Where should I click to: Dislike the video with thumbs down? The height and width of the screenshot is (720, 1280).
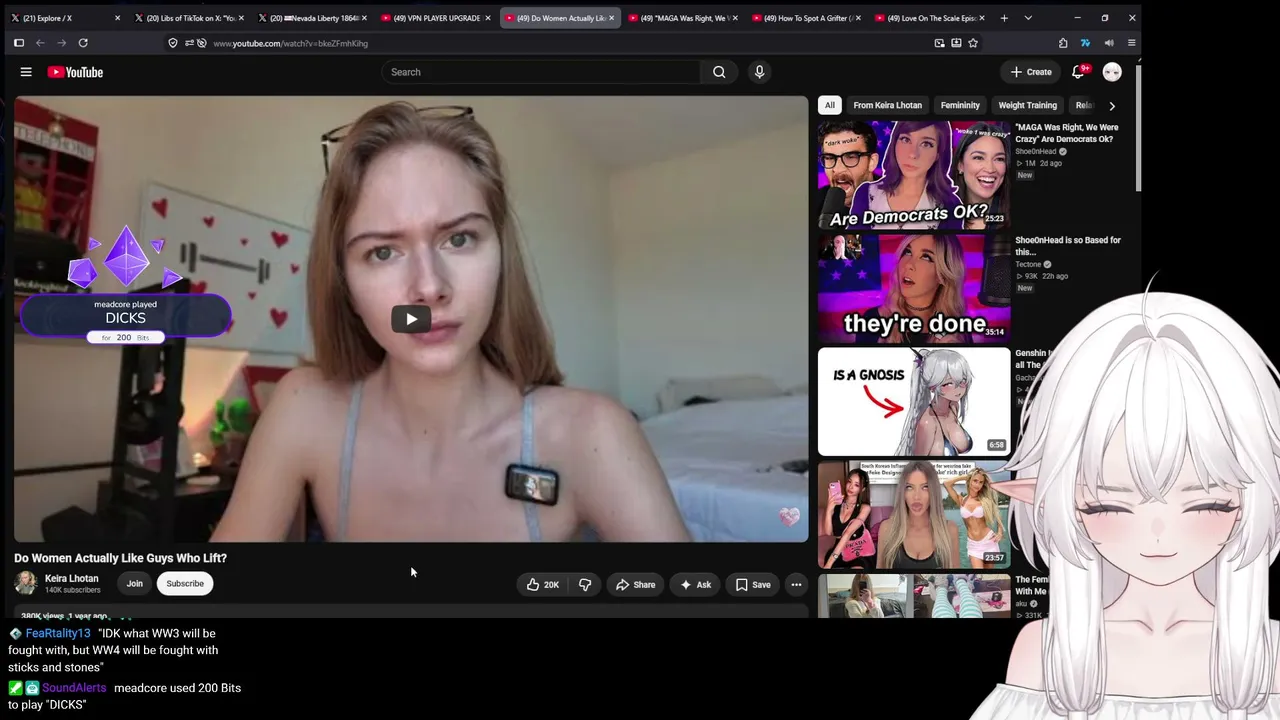tap(585, 585)
